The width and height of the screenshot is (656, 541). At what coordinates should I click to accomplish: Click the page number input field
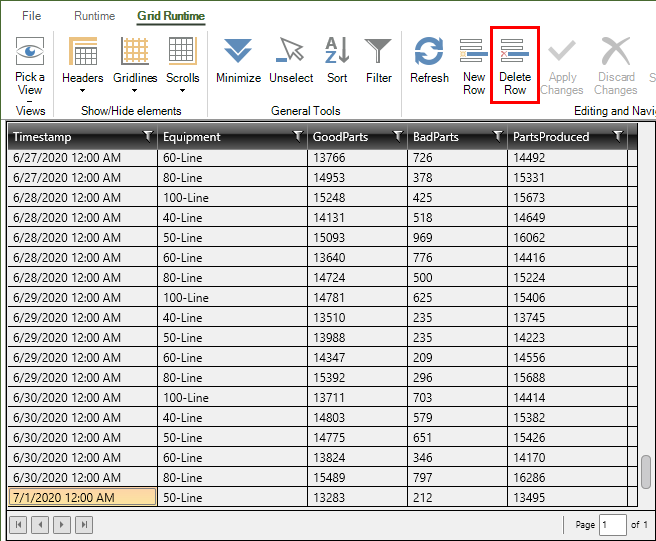pyautogui.click(x=612, y=524)
